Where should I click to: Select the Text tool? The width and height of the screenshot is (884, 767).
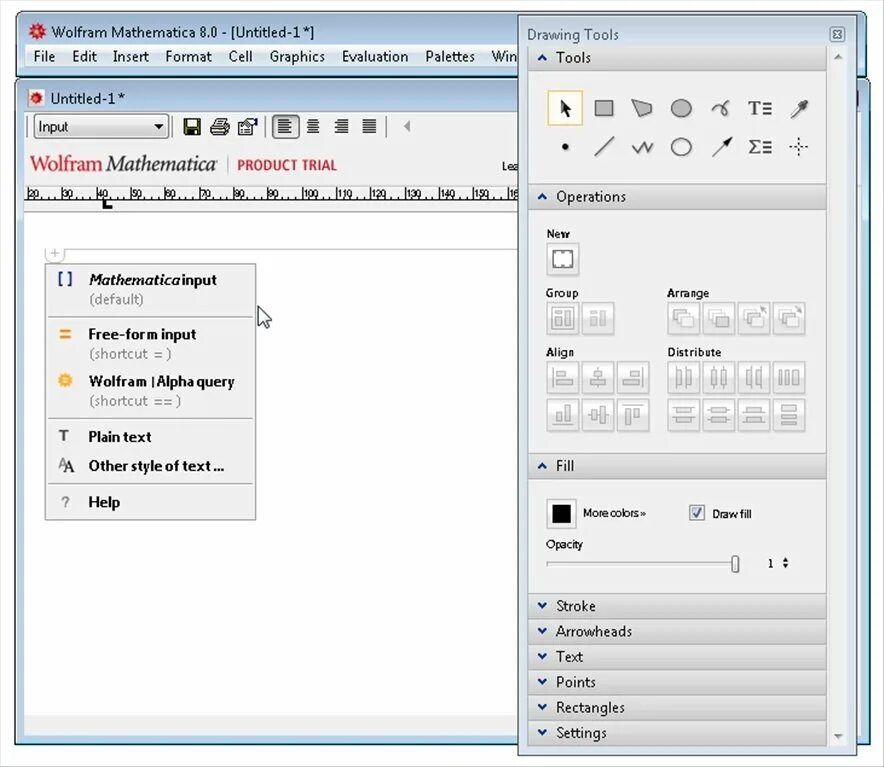[x=759, y=108]
